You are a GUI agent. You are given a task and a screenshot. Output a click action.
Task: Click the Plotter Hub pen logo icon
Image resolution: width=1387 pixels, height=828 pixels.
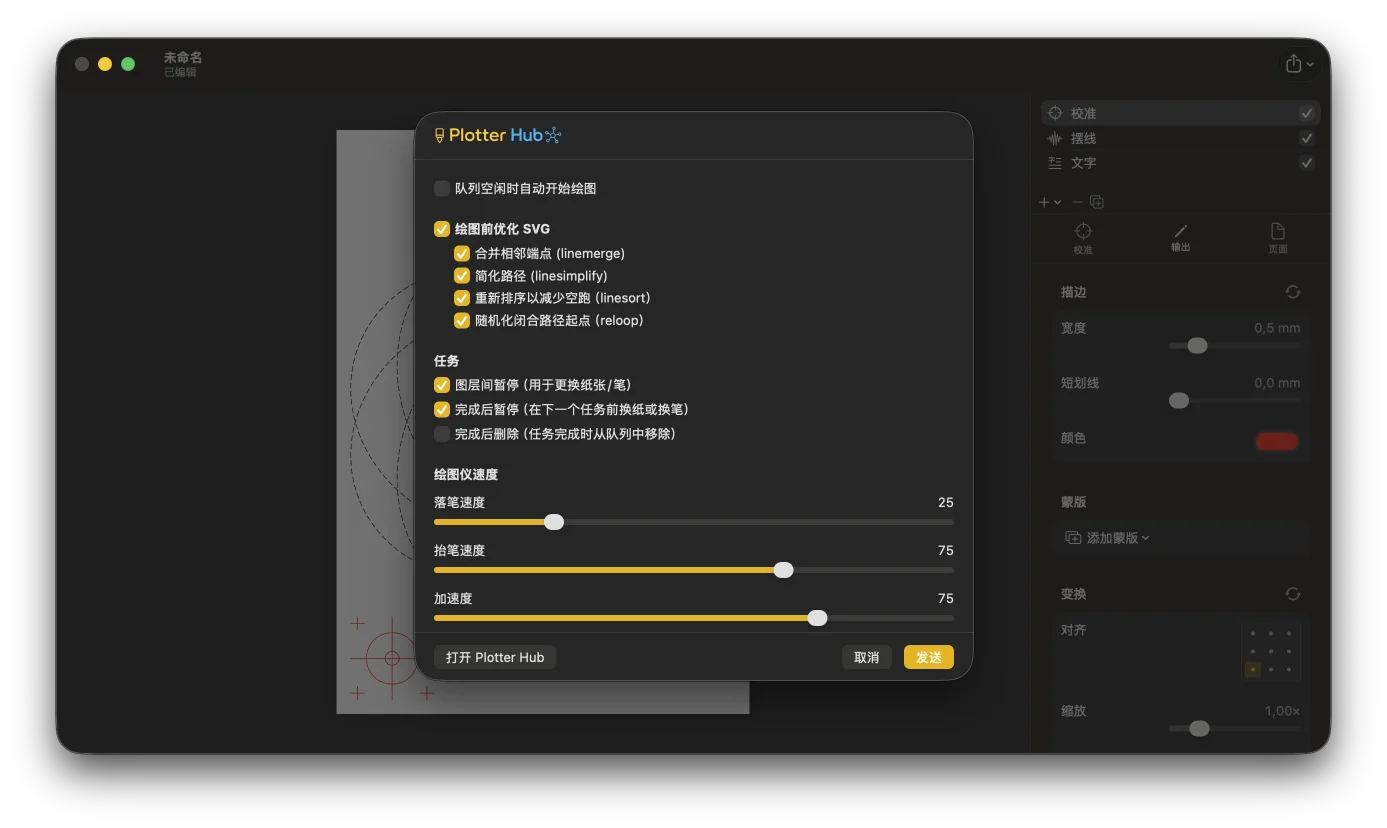(439, 135)
